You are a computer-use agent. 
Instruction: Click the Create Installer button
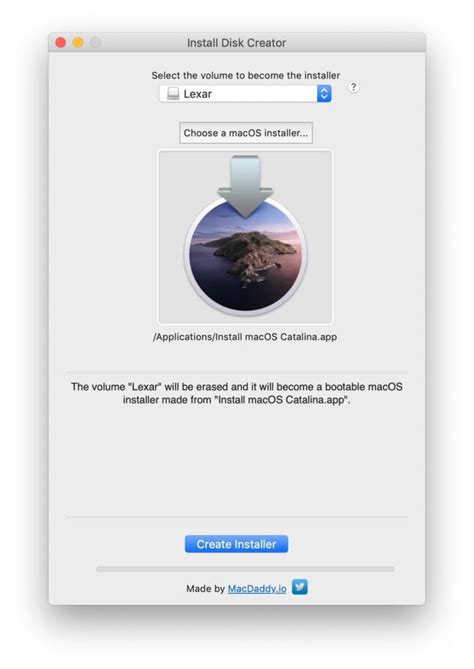click(236, 544)
